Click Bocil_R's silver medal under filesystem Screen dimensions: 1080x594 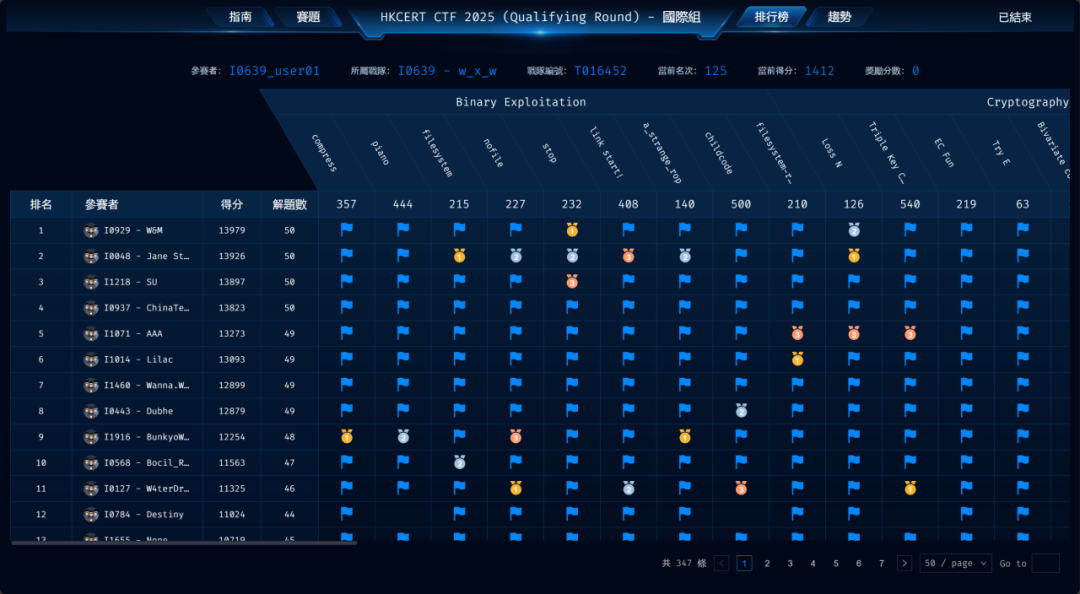click(x=459, y=462)
